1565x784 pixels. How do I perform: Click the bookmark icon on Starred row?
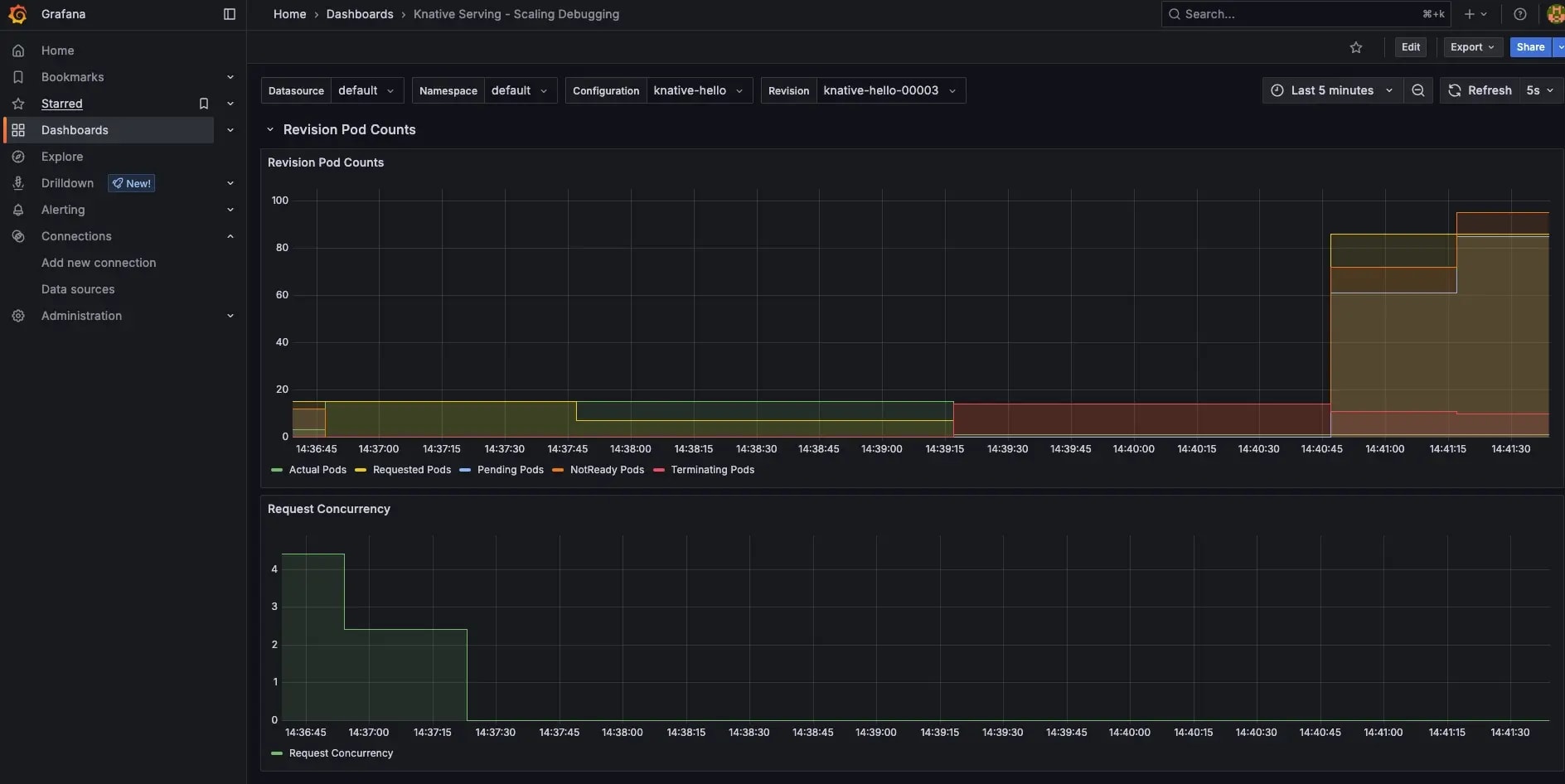click(x=204, y=104)
